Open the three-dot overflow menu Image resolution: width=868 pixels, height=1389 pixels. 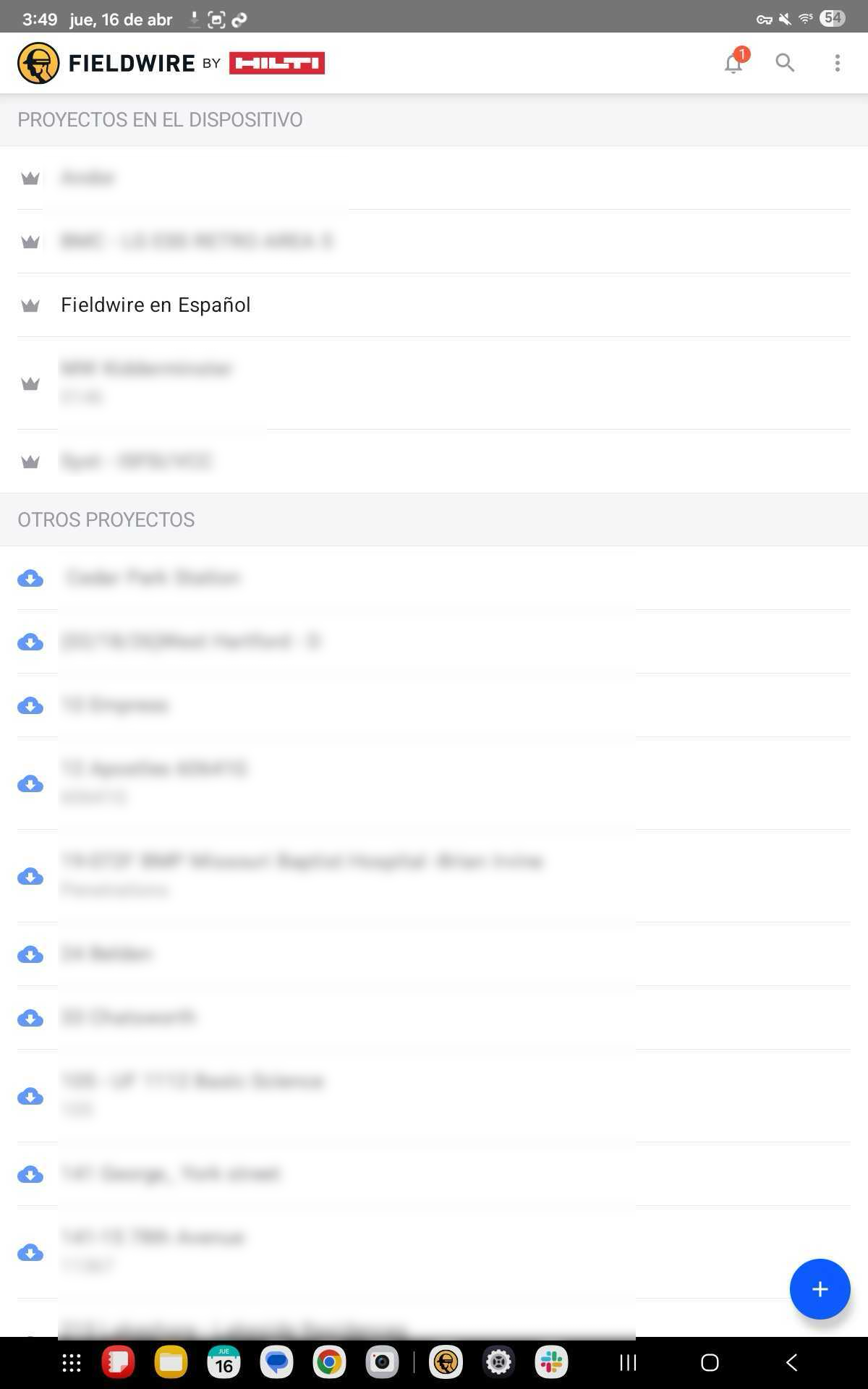click(x=837, y=63)
